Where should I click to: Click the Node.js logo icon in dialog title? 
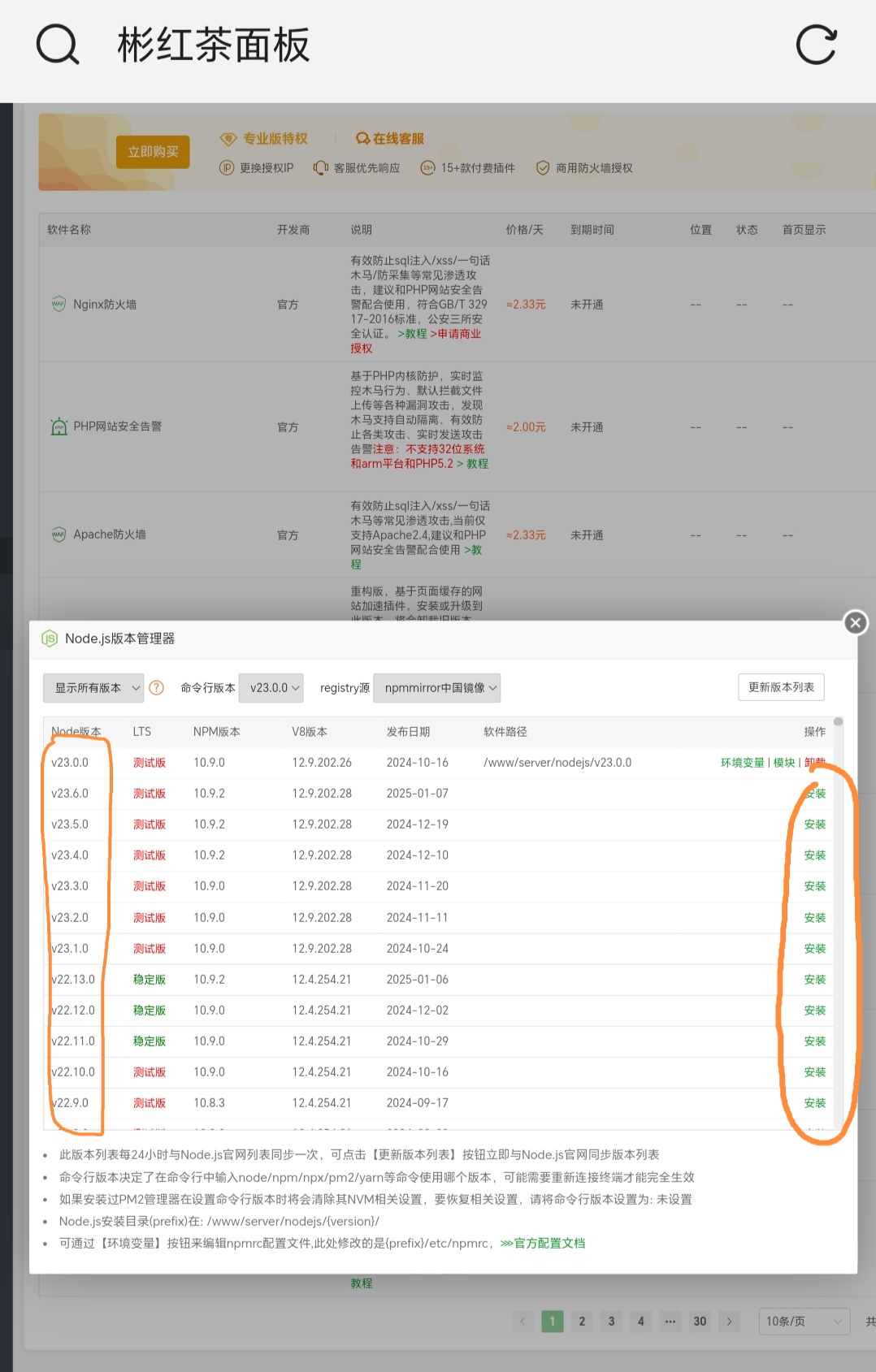click(x=50, y=638)
